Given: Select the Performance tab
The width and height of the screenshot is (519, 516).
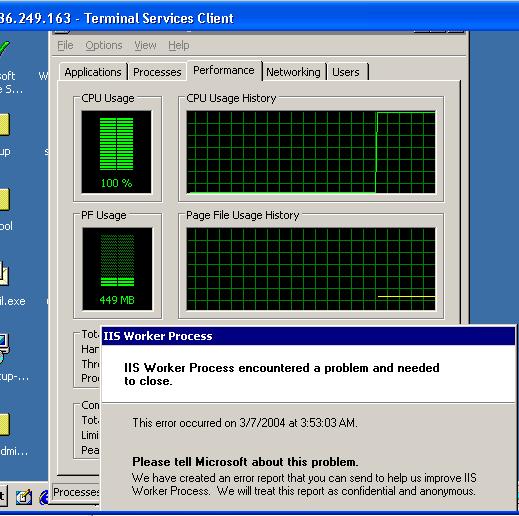Looking at the screenshot, I should 224,70.
